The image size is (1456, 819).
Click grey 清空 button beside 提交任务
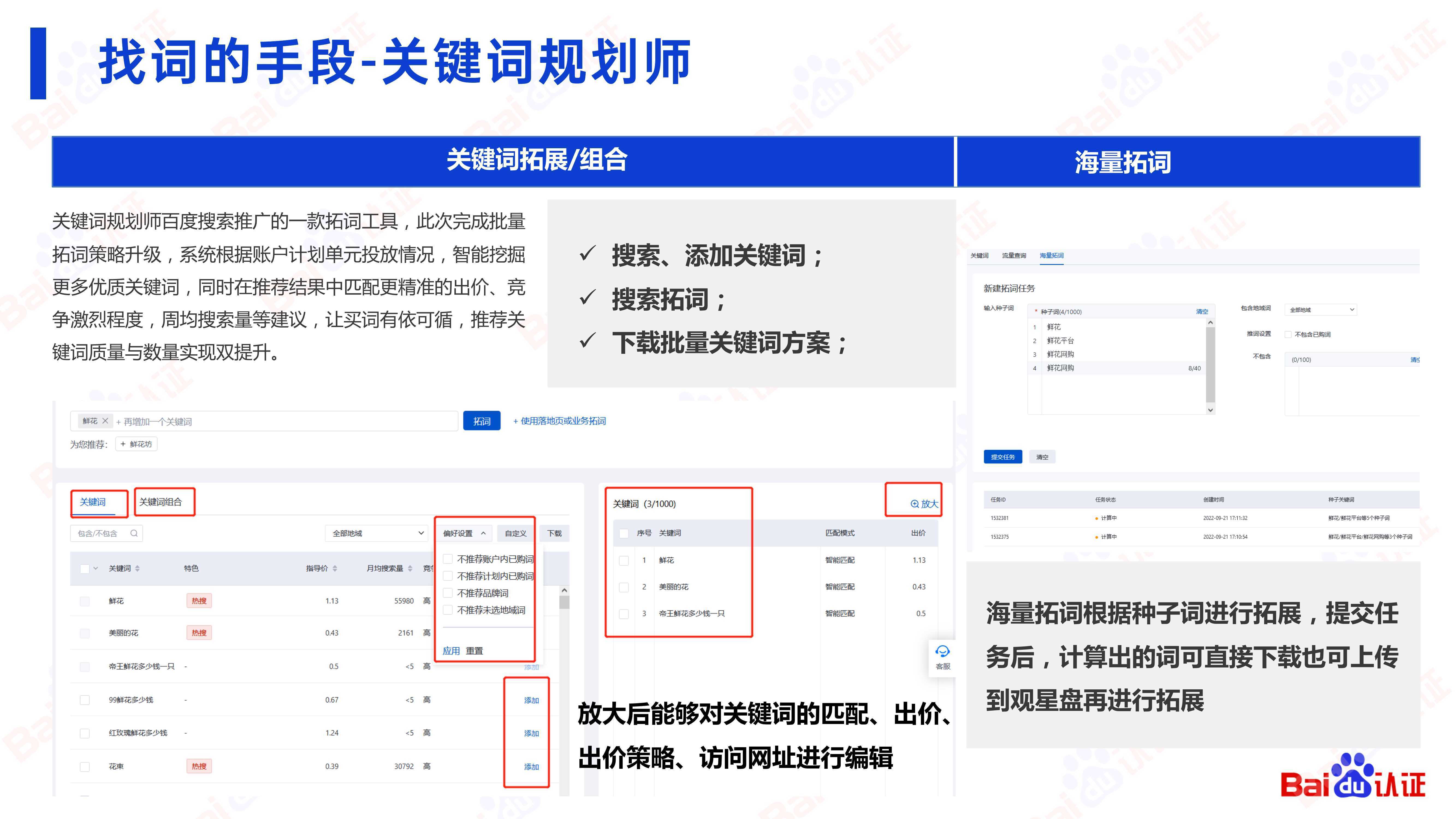click(1042, 457)
